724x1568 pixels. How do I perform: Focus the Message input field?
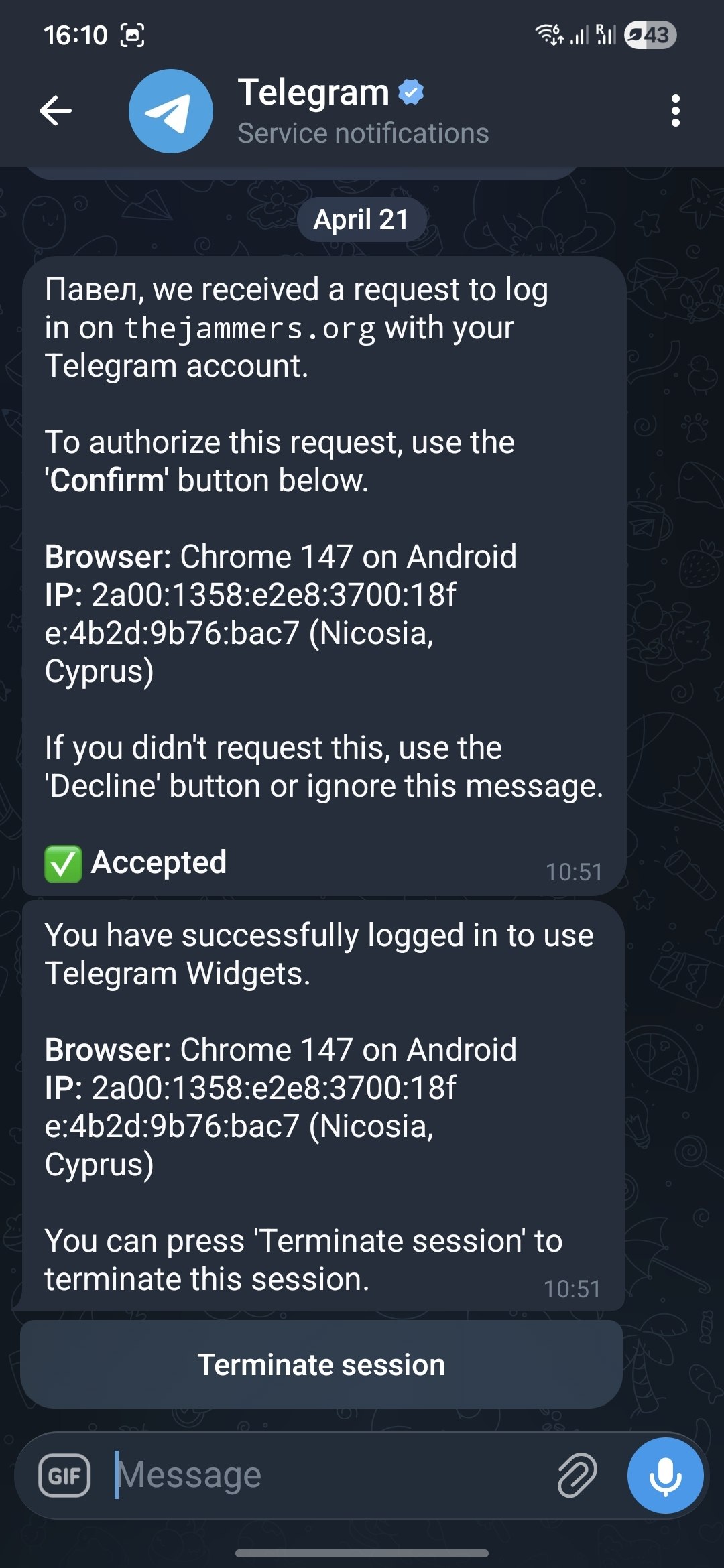pos(328,1475)
